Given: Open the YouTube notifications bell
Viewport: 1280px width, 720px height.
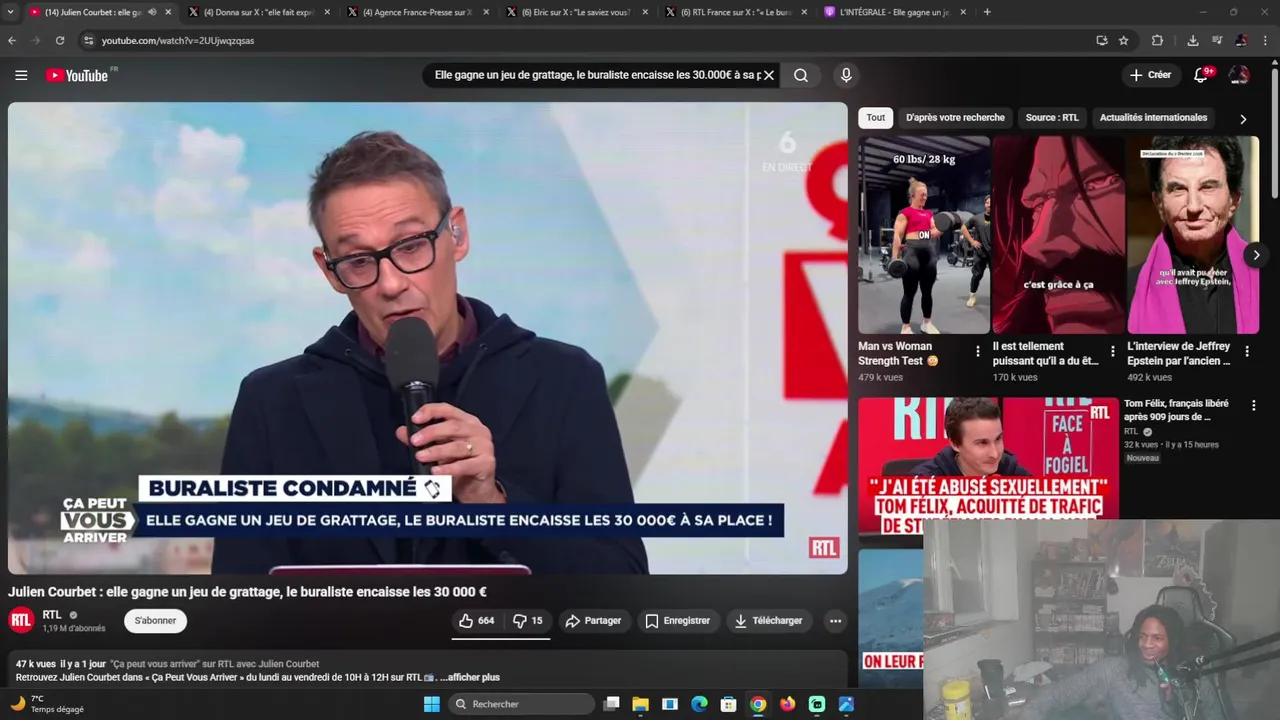Looking at the screenshot, I should pyautogui.click(x=1201, y=75).
